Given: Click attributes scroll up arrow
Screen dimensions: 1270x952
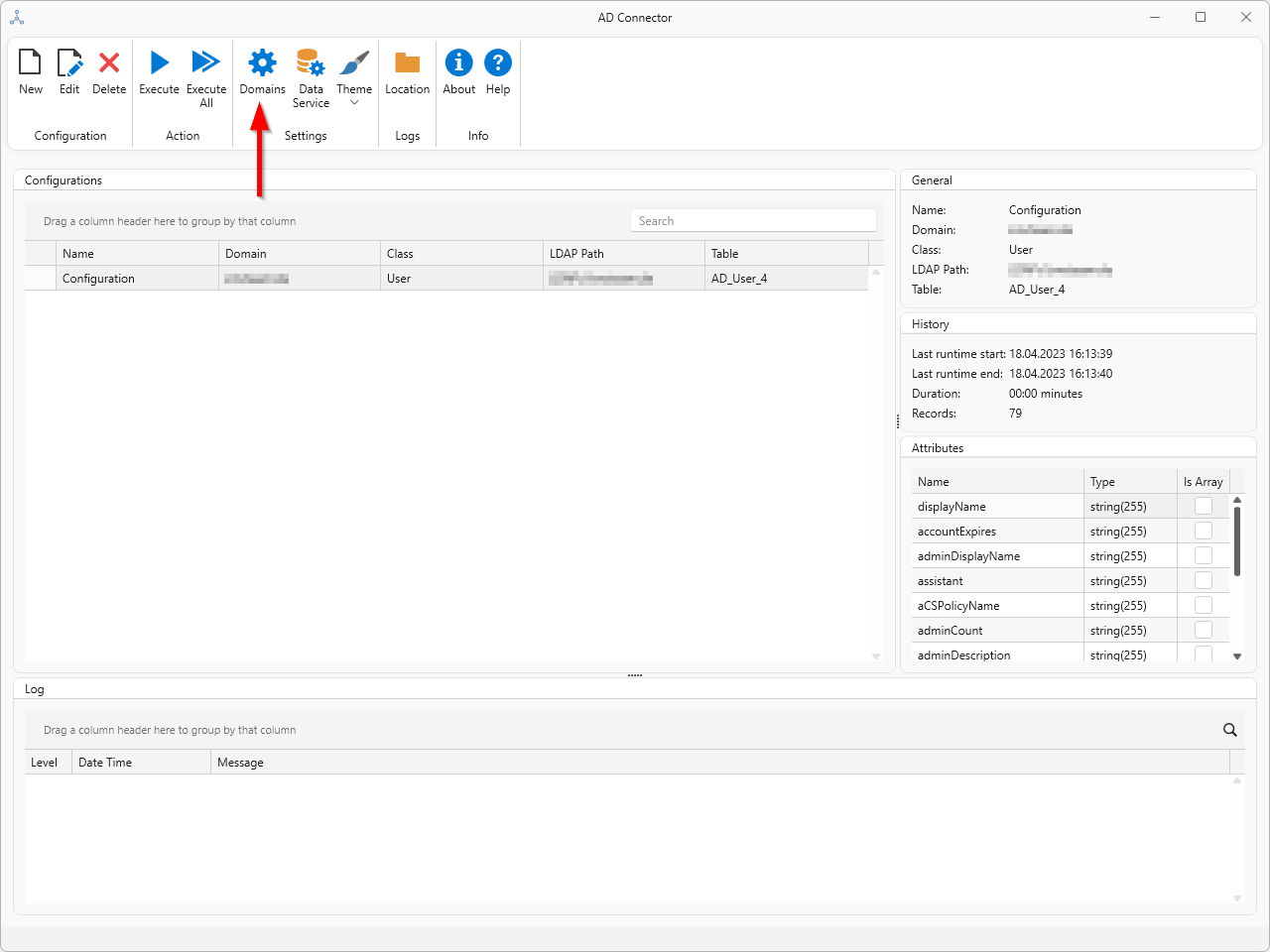Looking at the screenshot, I should coord(1237,500).
